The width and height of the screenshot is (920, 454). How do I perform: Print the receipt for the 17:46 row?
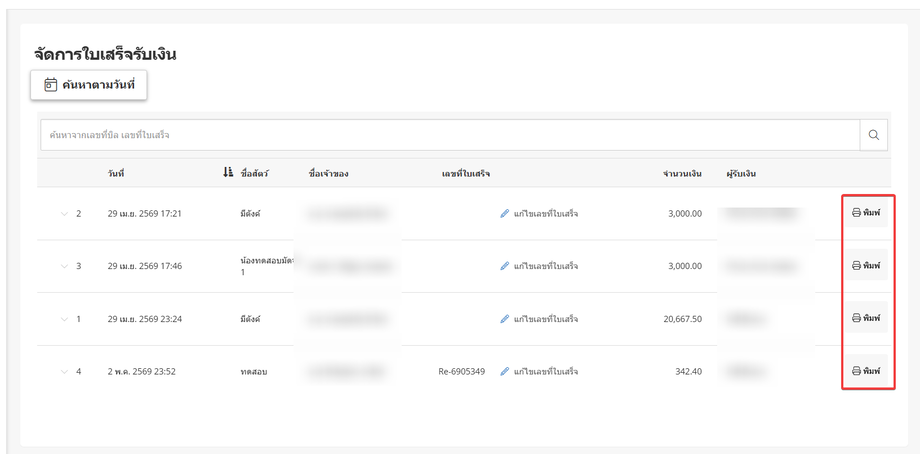click(x=866, y=265)
